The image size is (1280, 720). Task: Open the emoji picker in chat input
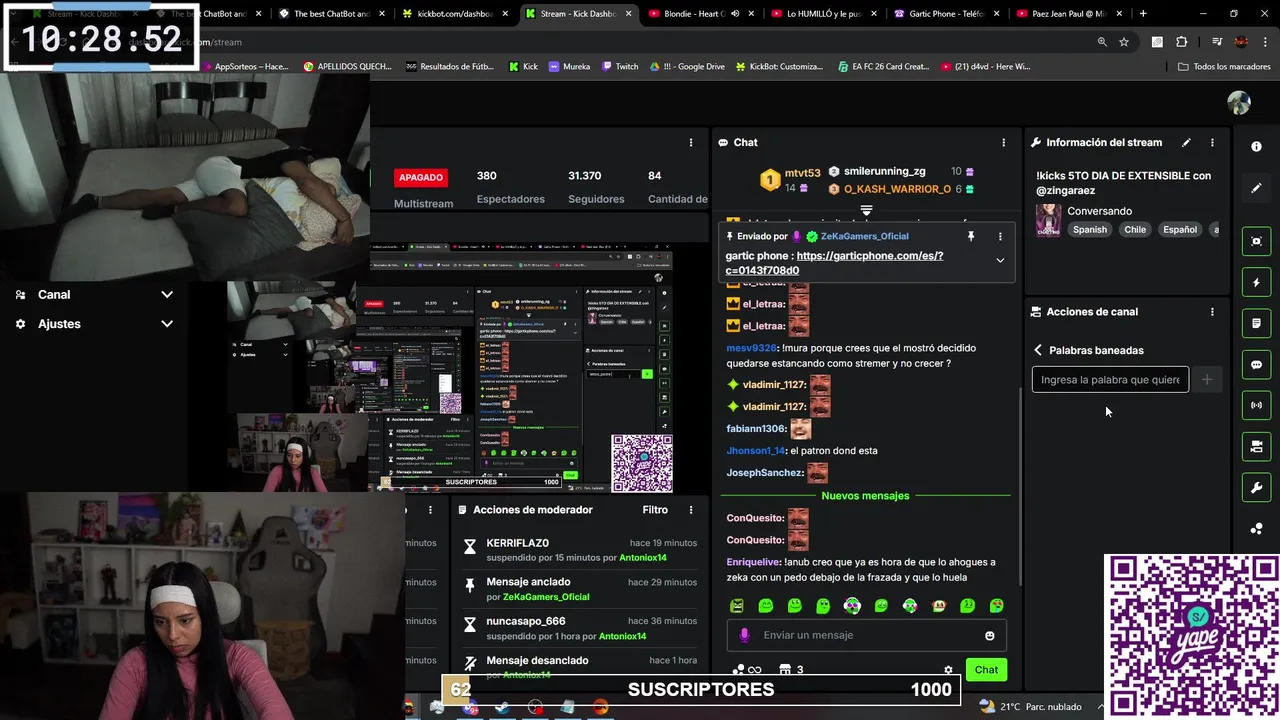[x=990, y=635]
